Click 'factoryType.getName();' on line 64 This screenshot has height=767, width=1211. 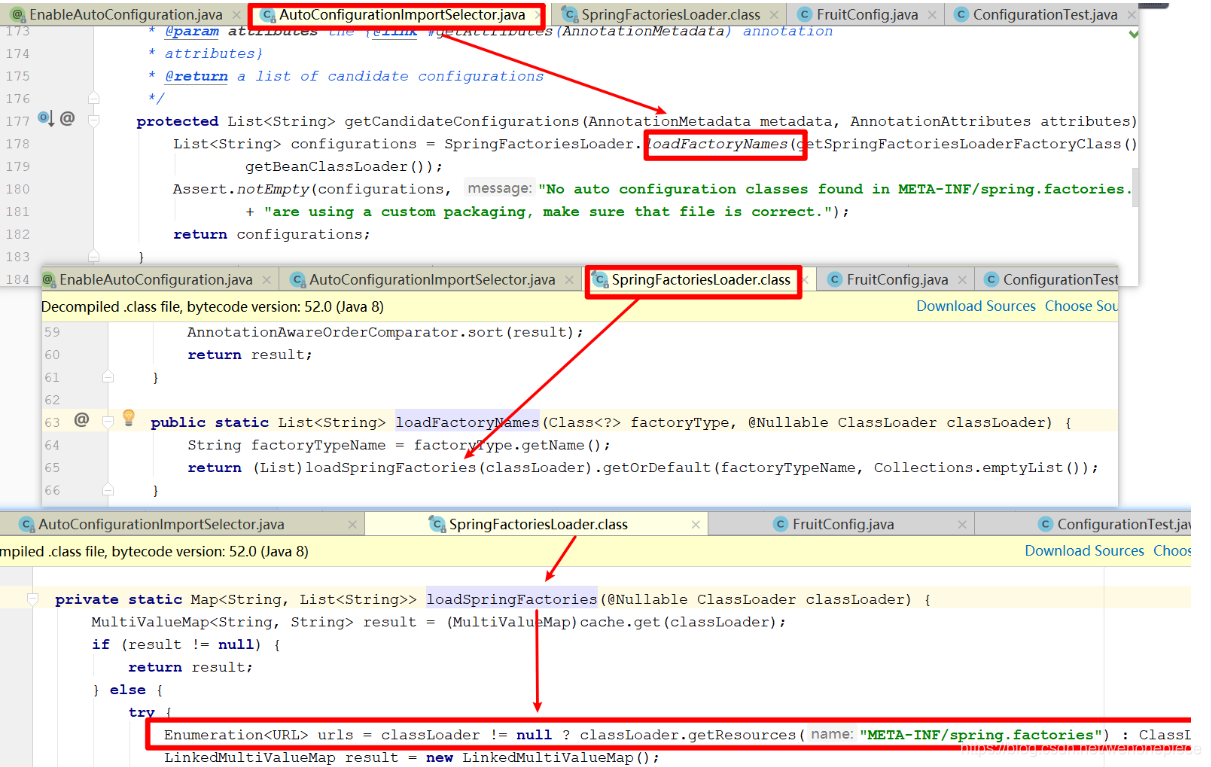(512, 445)
